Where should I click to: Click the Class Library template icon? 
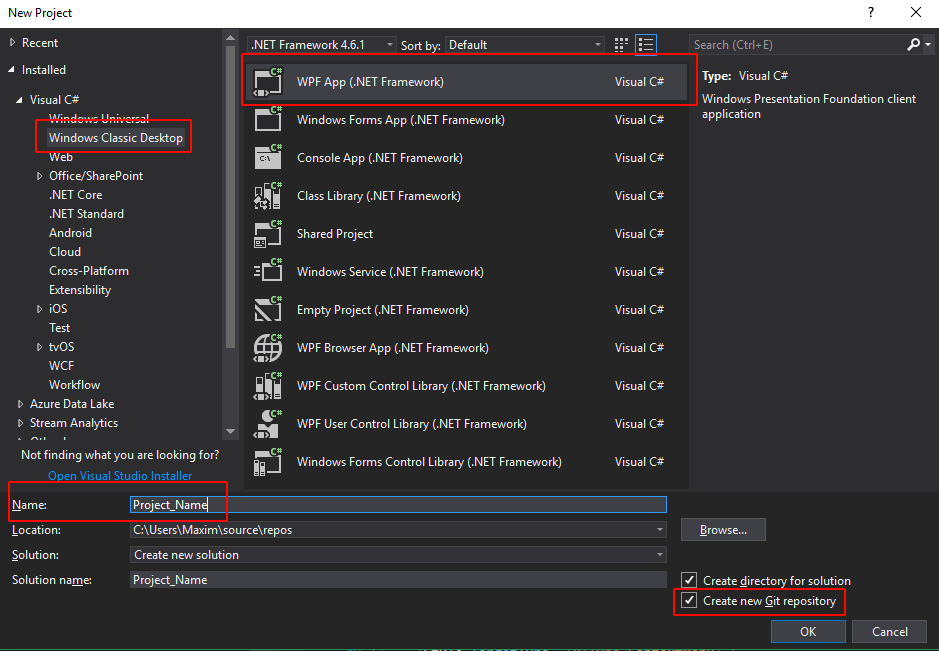click(268, 195)
